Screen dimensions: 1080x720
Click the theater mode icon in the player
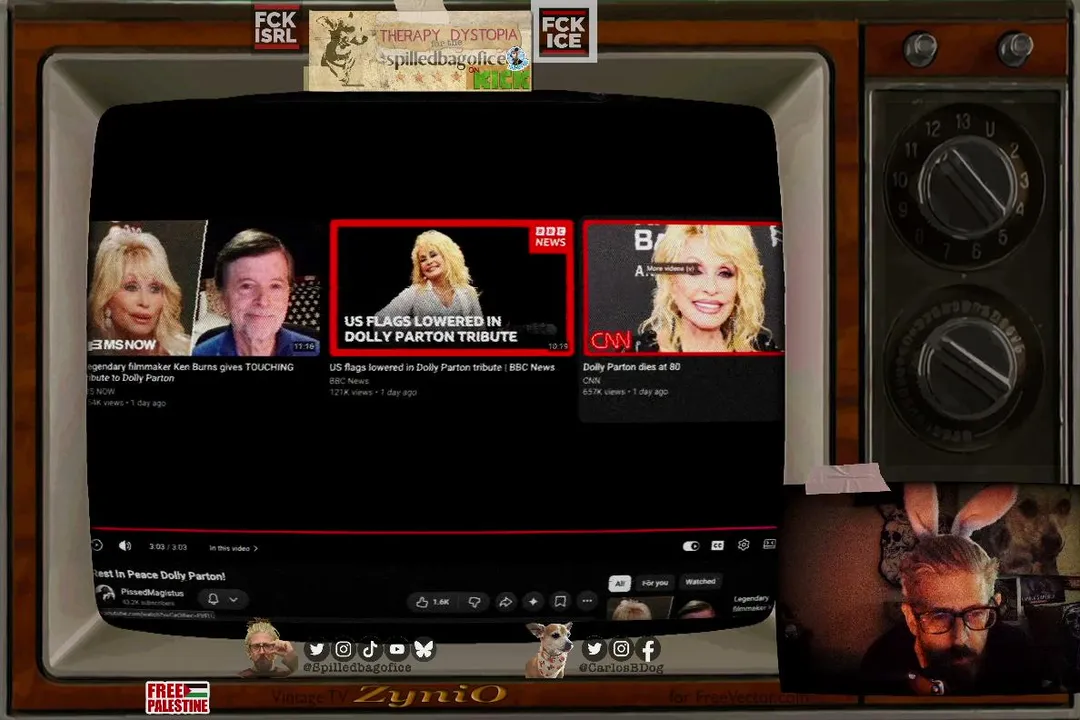[769, 544]
